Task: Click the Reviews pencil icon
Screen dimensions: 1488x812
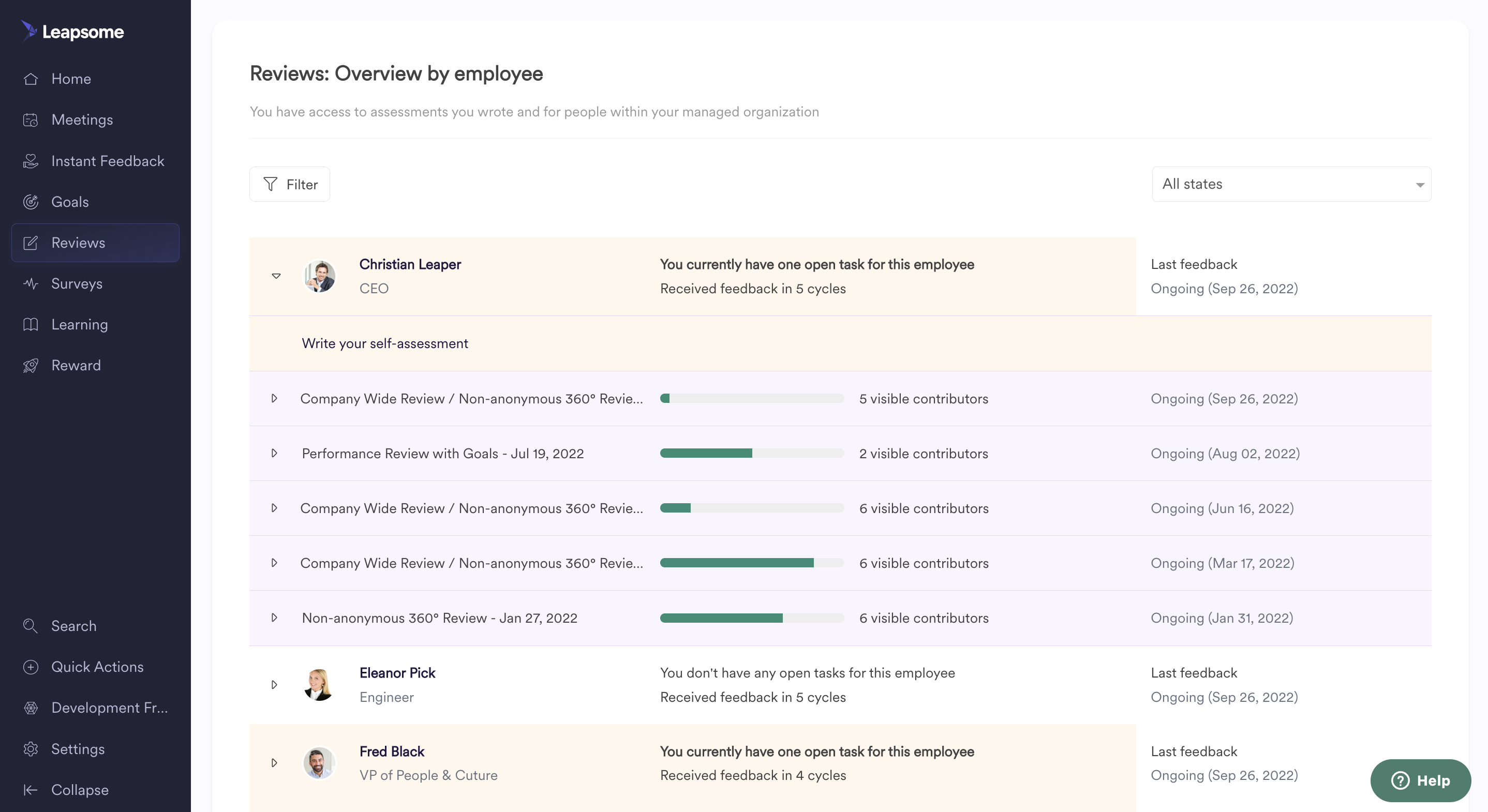Action: point(31,243)
